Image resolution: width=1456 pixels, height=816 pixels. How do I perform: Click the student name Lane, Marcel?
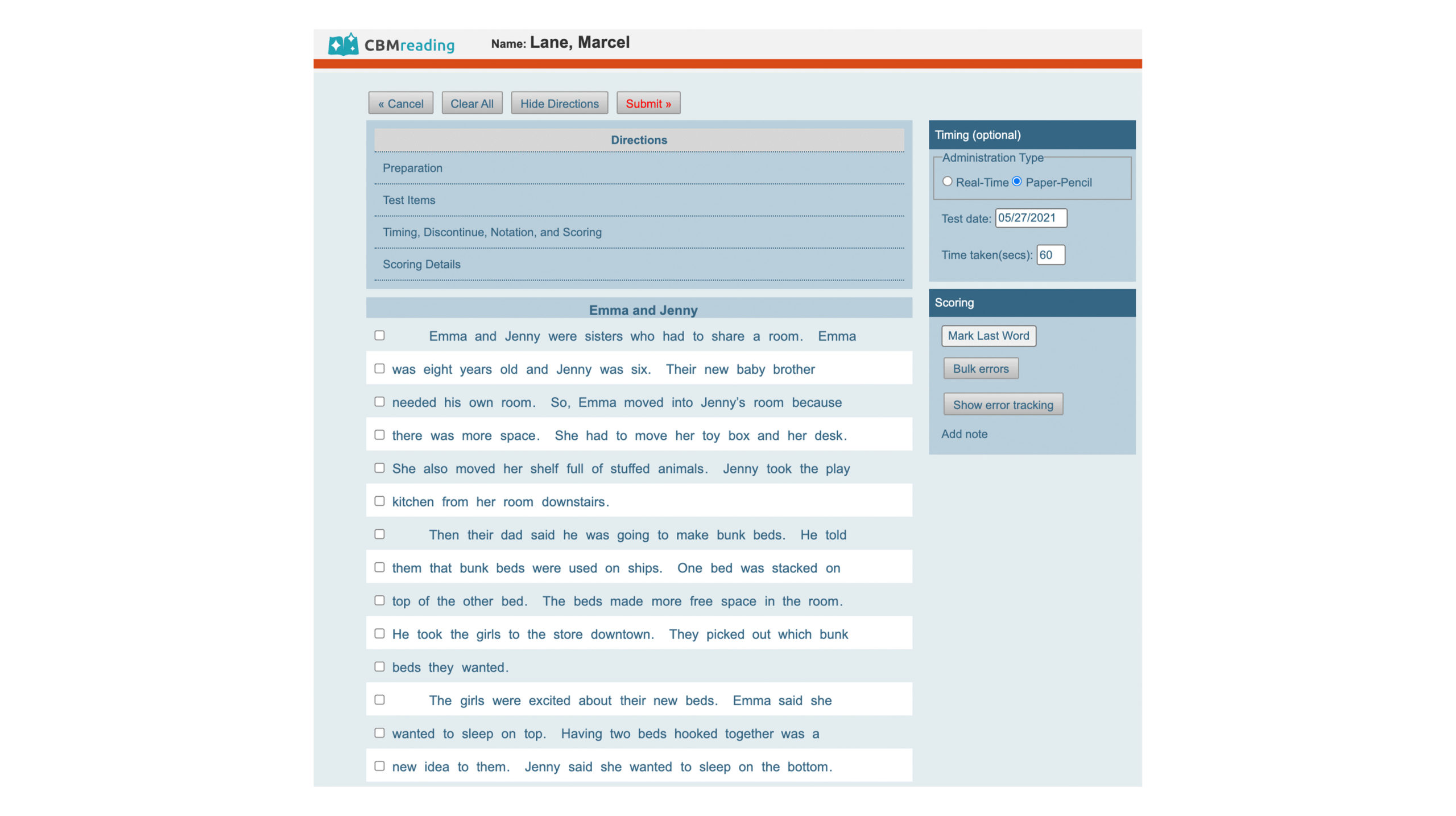point(580,43)
